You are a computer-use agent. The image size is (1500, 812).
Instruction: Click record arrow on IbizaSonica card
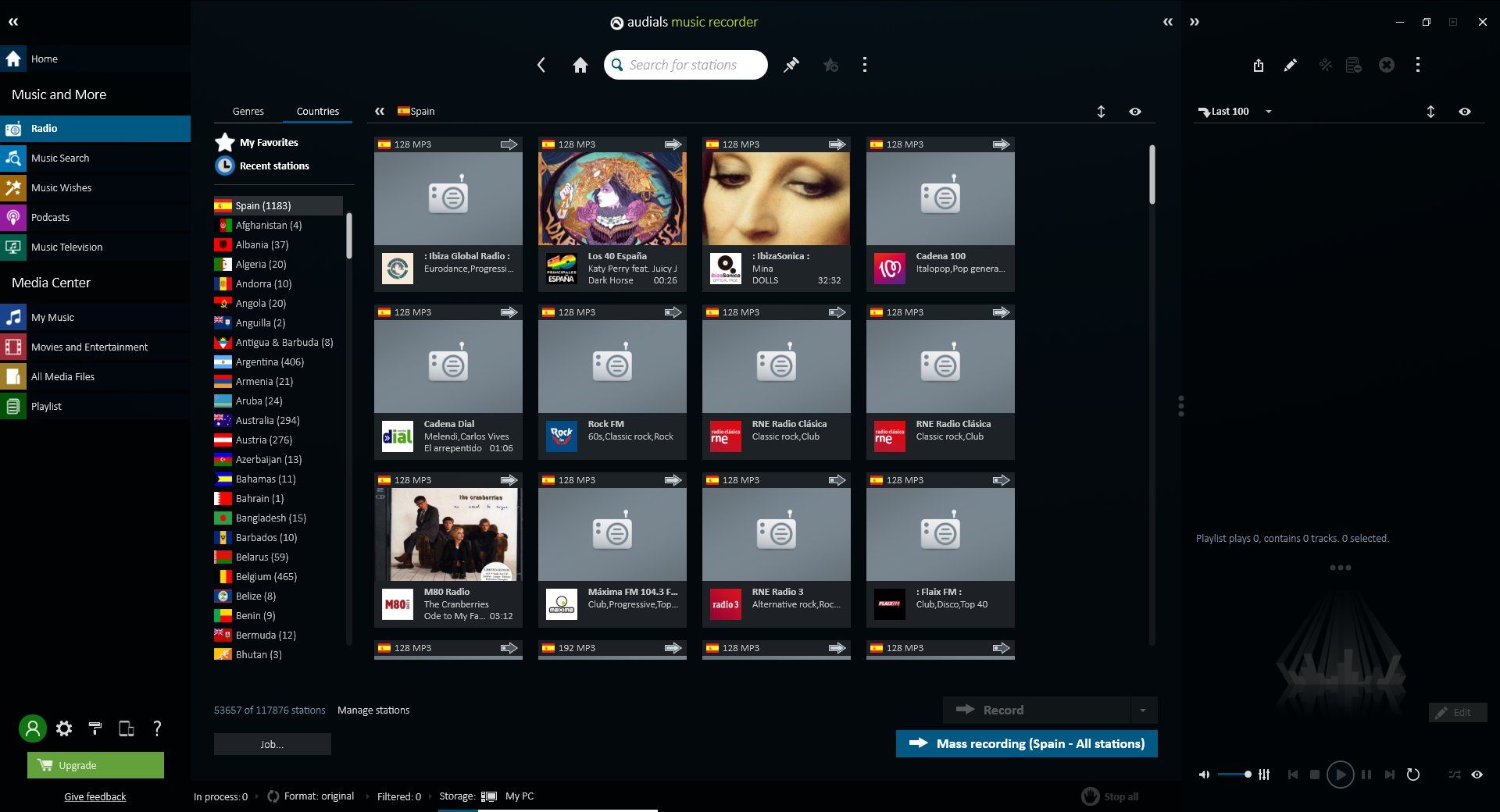click(x=837, y=144)
